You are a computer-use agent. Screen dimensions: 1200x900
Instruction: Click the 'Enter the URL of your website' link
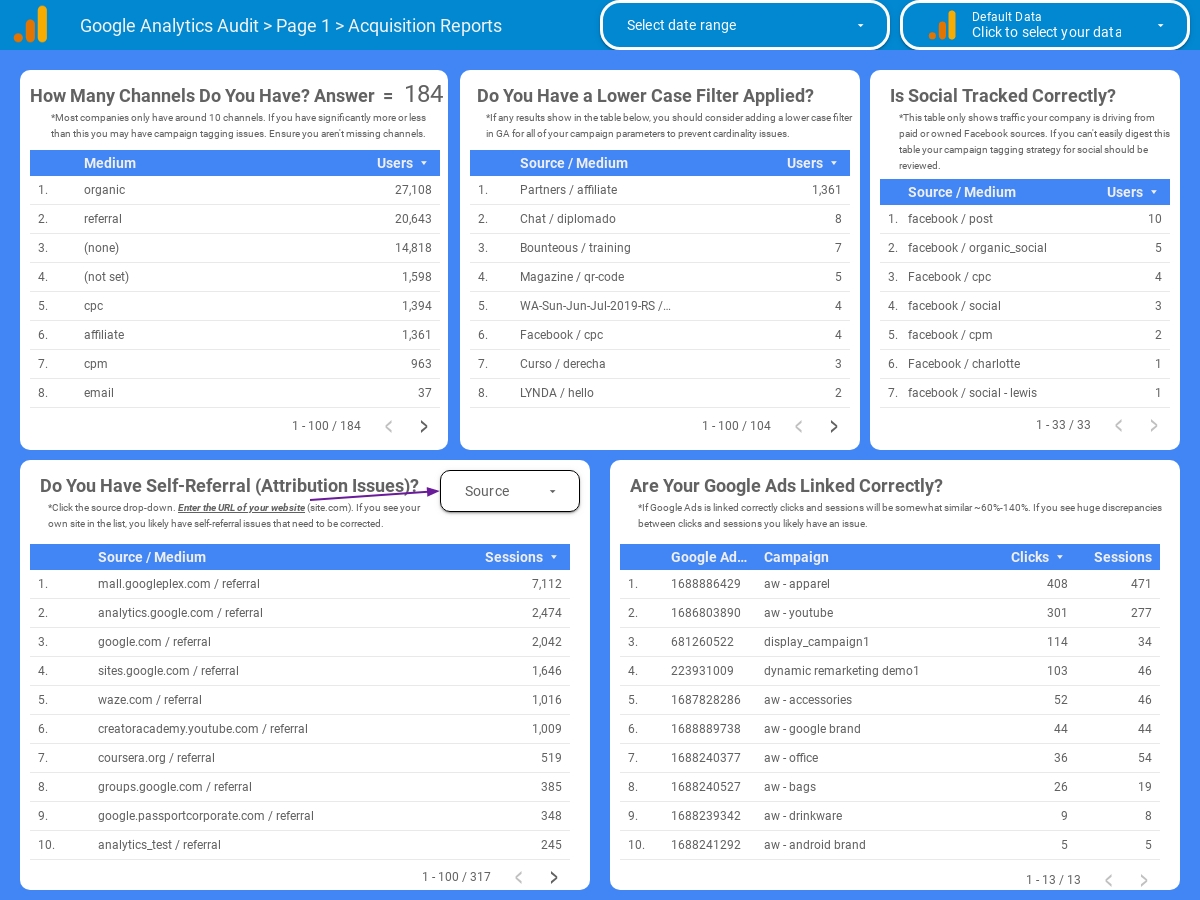241,508
